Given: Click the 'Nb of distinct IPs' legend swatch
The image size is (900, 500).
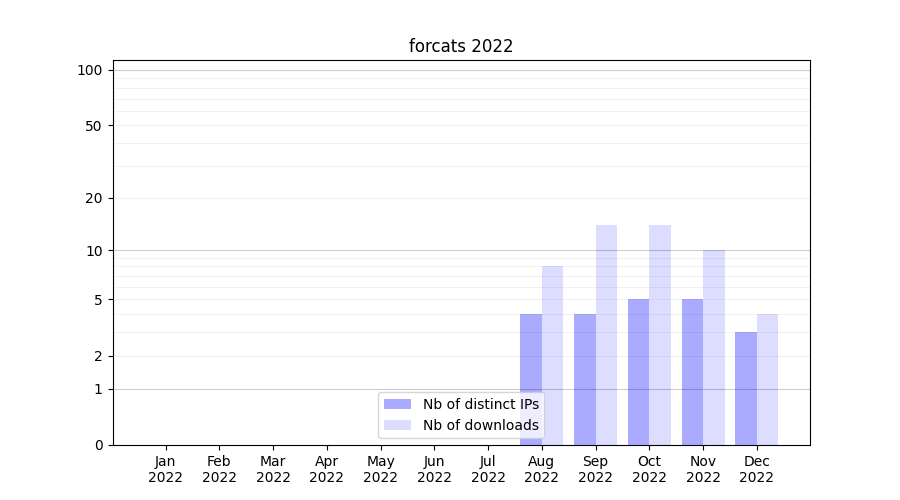Looking at the screenshot, I should point(397,404).
